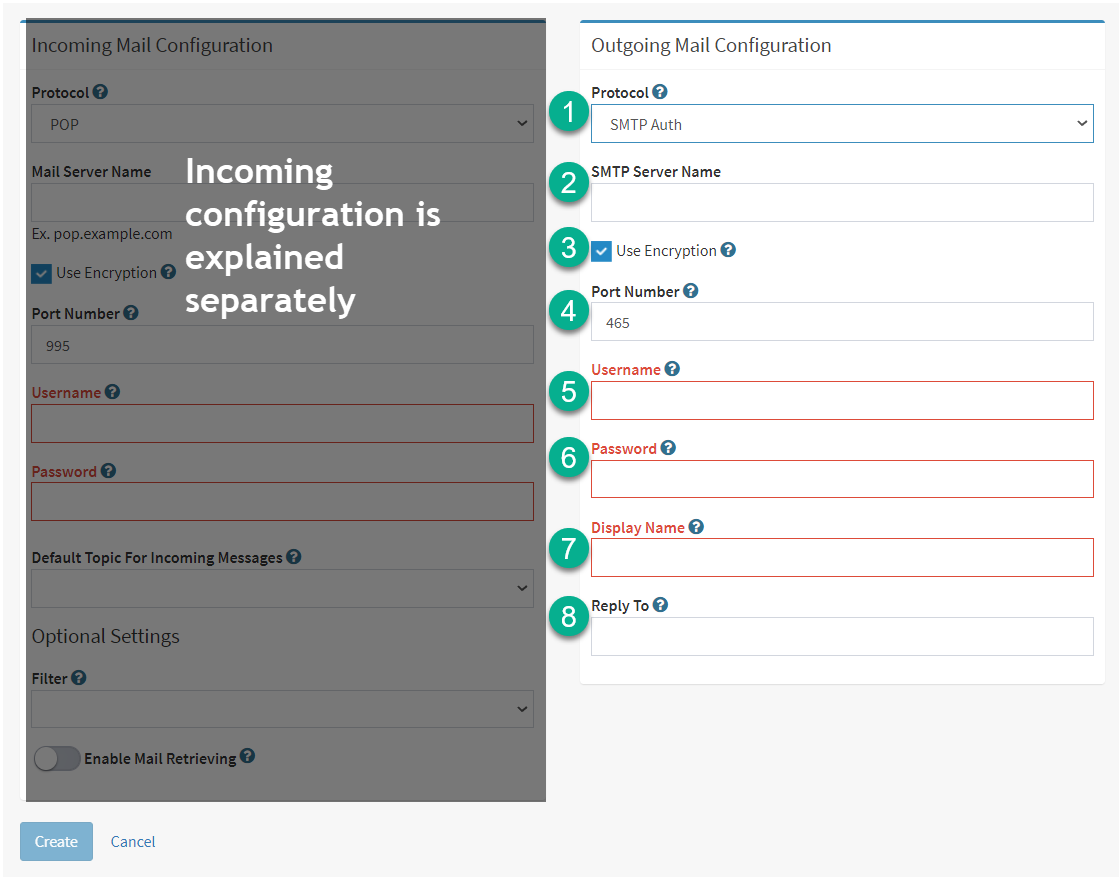
Task: Expand the Filter dropdown
Action: [x=283, y=709]
